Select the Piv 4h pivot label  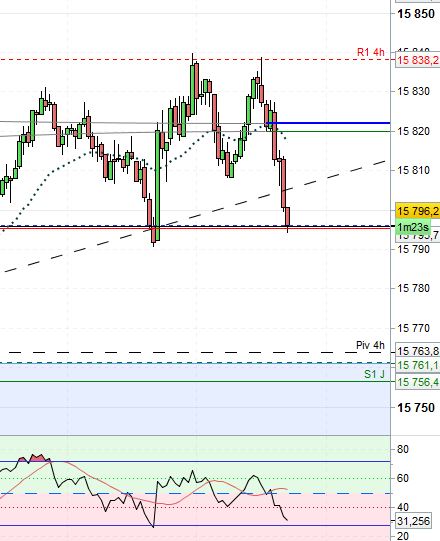(370, 345)
